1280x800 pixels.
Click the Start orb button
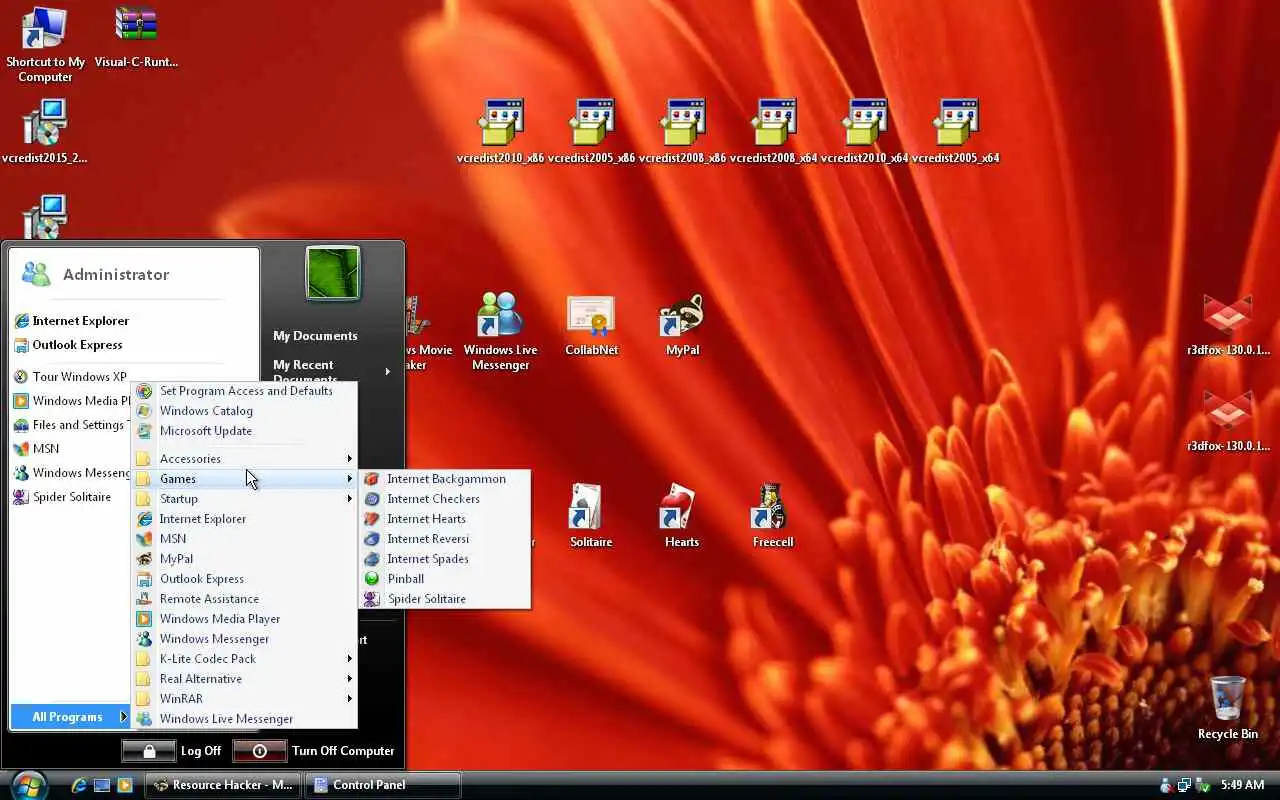click(x=29, y=785)
